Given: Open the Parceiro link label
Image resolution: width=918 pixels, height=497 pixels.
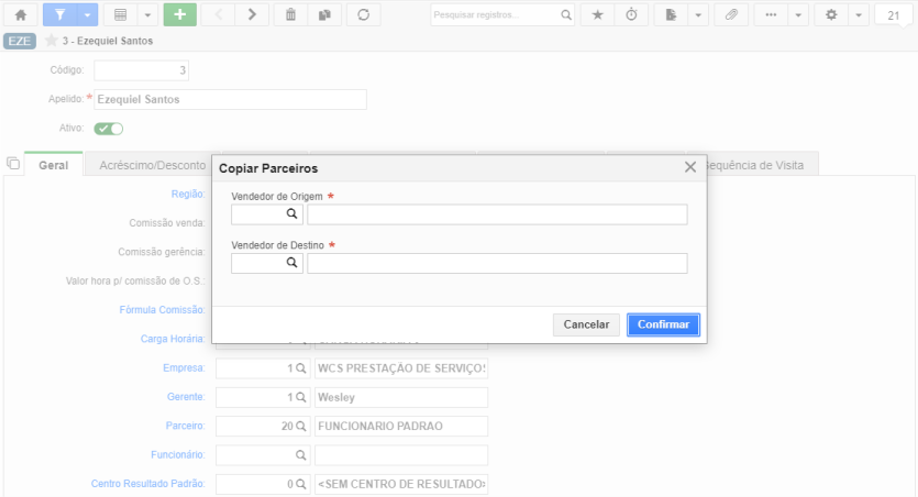Looking at the screenshot, I should coord(185,426).
